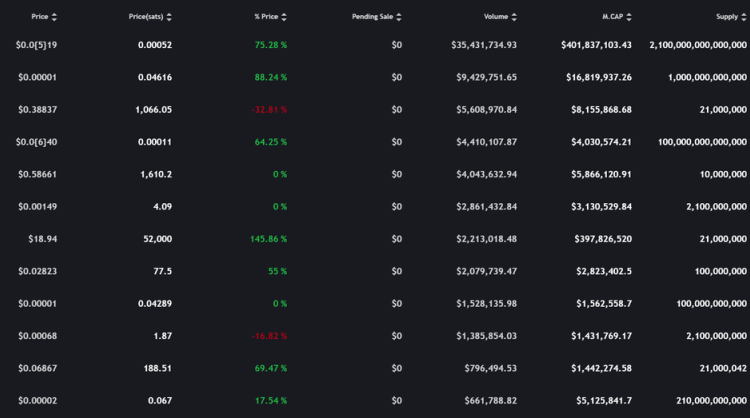Click the Supply column sort arrows

click(x=743, y=17)
